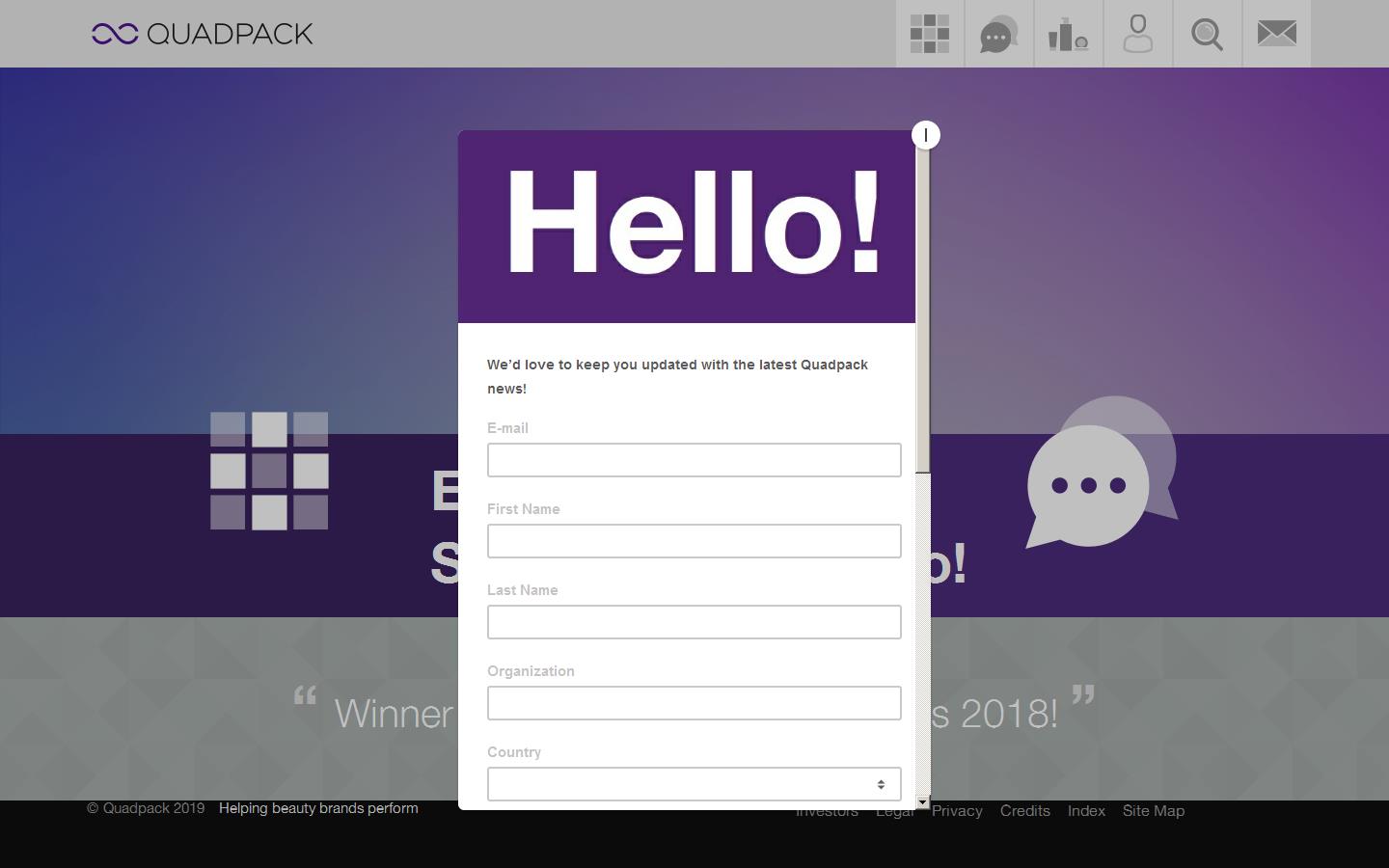Close the Hello newsletter popup
Screen dimensions: 1389x868
(925, 135)
